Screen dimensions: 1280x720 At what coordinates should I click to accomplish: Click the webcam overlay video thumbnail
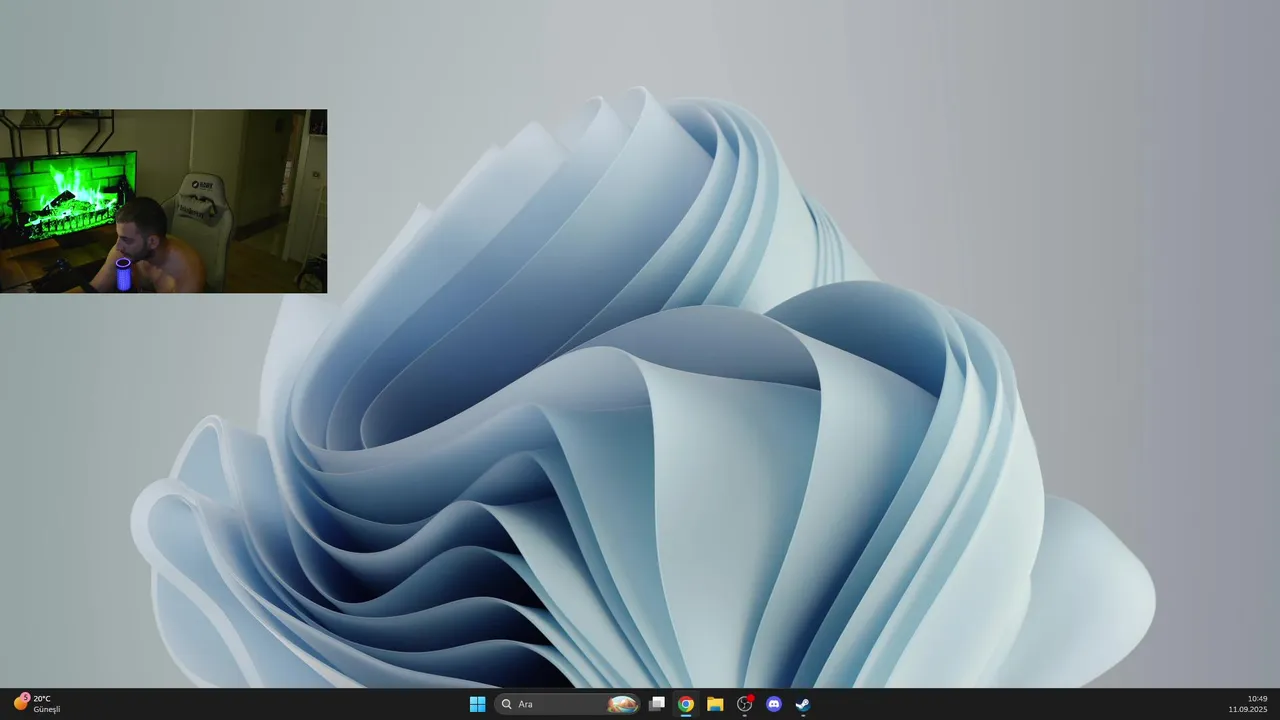pos(163,201)
